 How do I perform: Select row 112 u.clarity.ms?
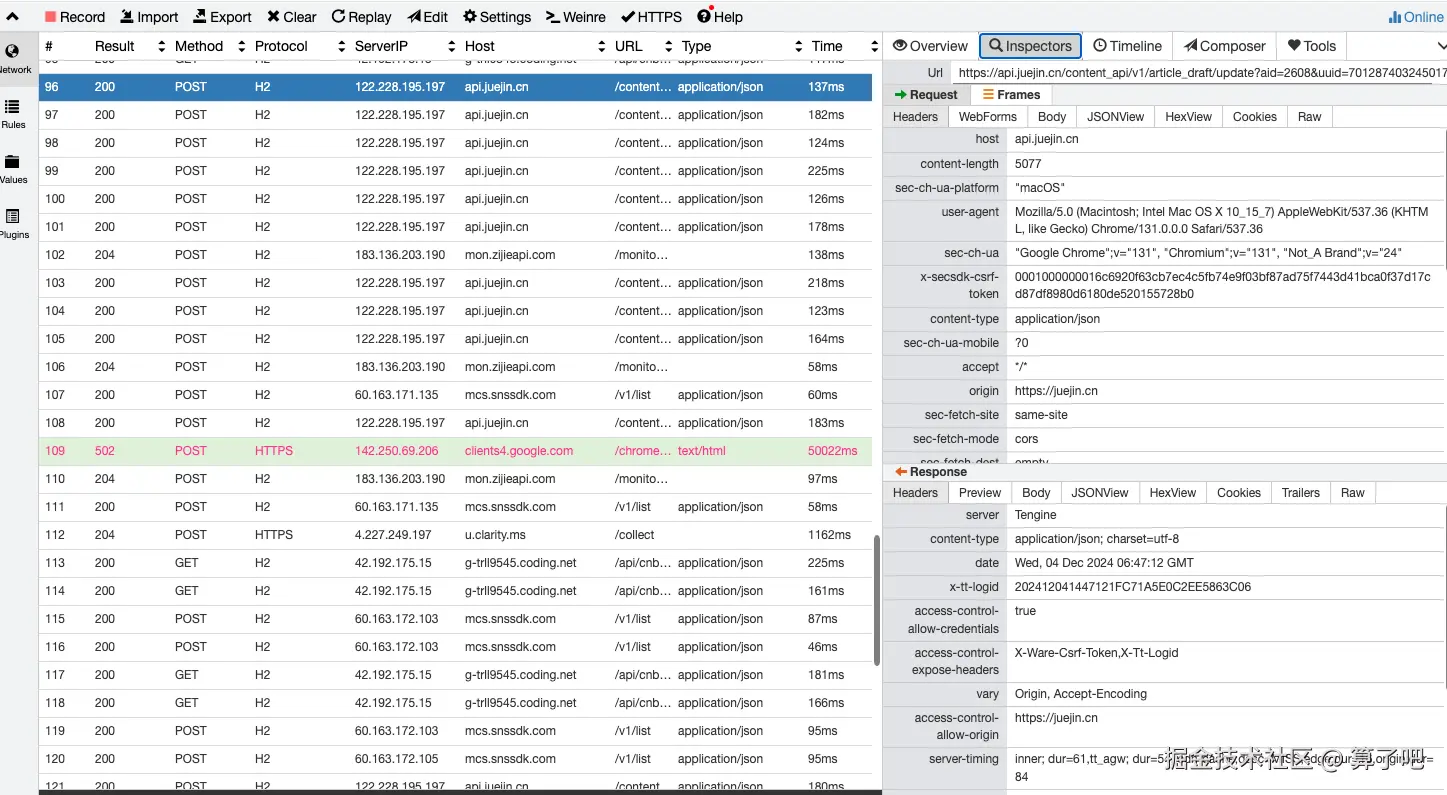[x=455, y=535]
